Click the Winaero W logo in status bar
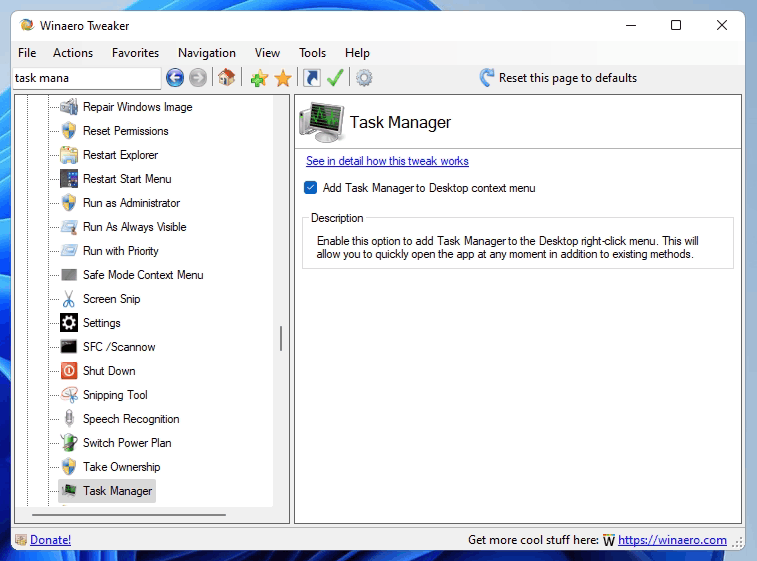Screen dimensions: 757x561 click(x=609, y=540)
